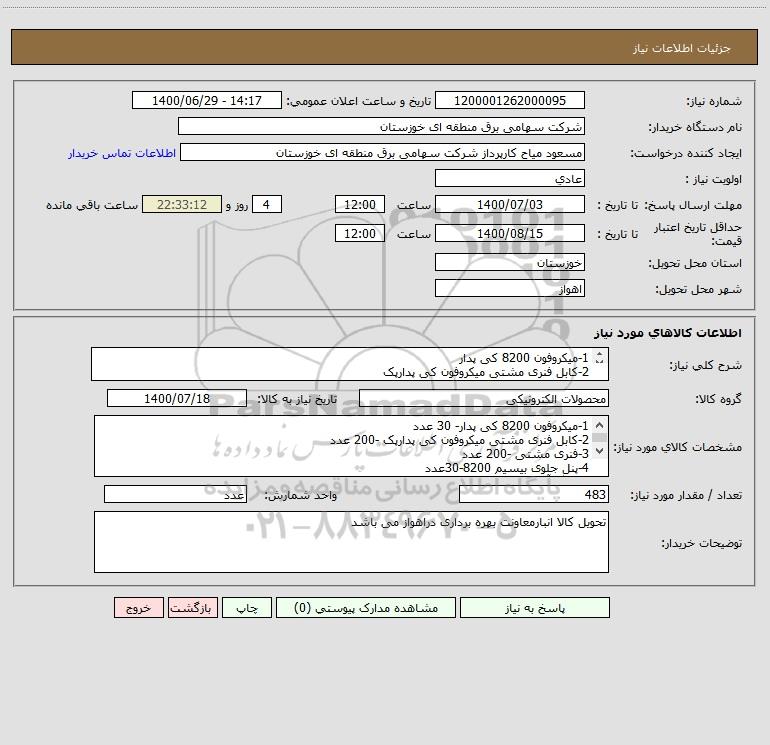Click the جزئیات اطلاعات نیاز header title
The image size is (770, 745).
coord(681,48)
